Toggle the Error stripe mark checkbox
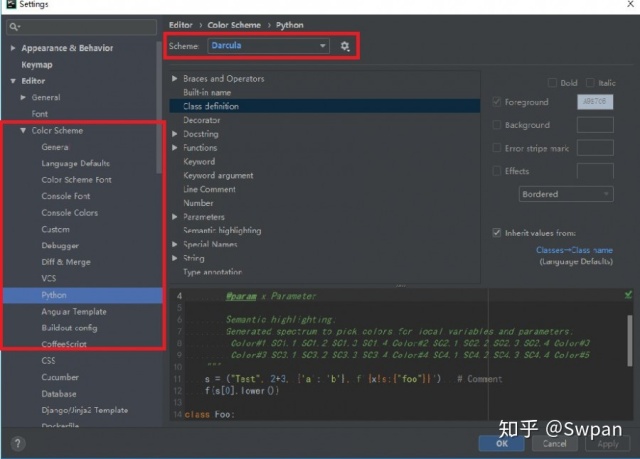The image size is (640, 459). (497, 148)
